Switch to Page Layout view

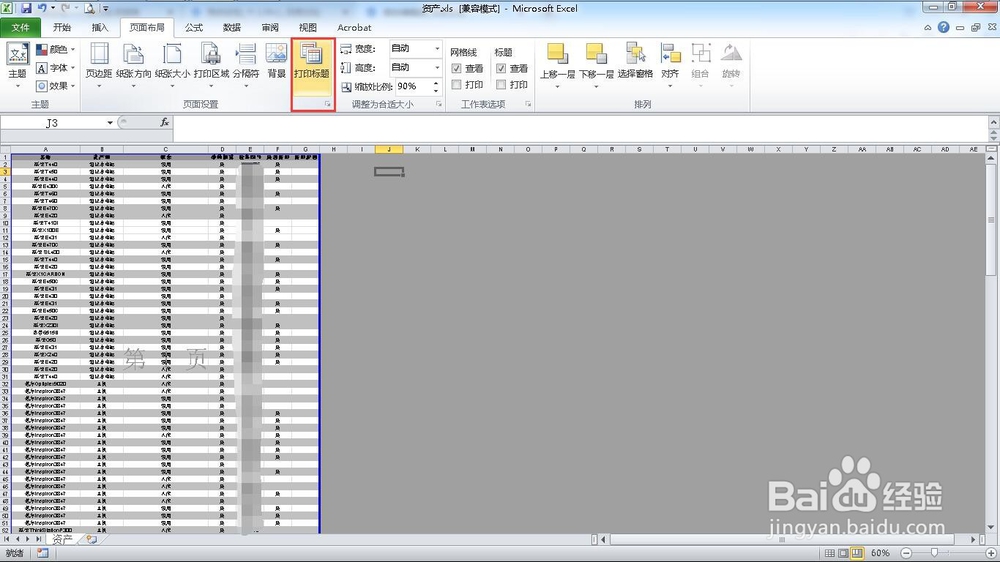[843, 553]
